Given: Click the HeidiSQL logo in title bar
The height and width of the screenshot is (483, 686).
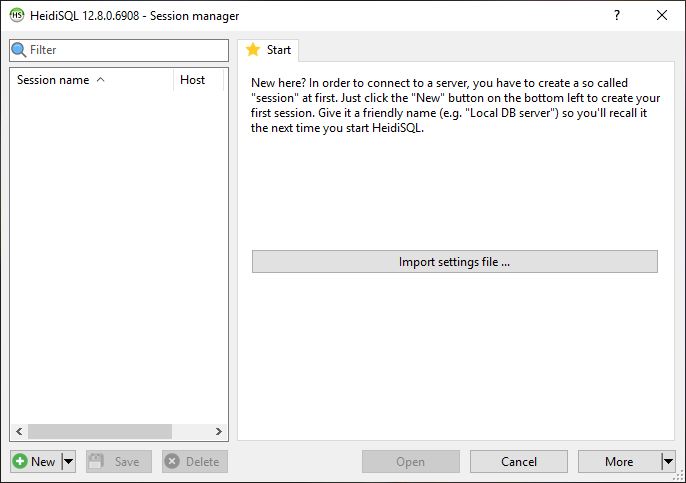Looking at the screenshot, I should coord(17,15).
